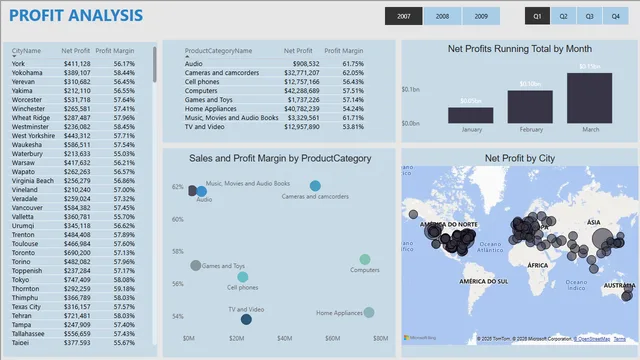Sort city table by CityName header
The width and height of the screenshot is (640, 360).
click(26, 51)
